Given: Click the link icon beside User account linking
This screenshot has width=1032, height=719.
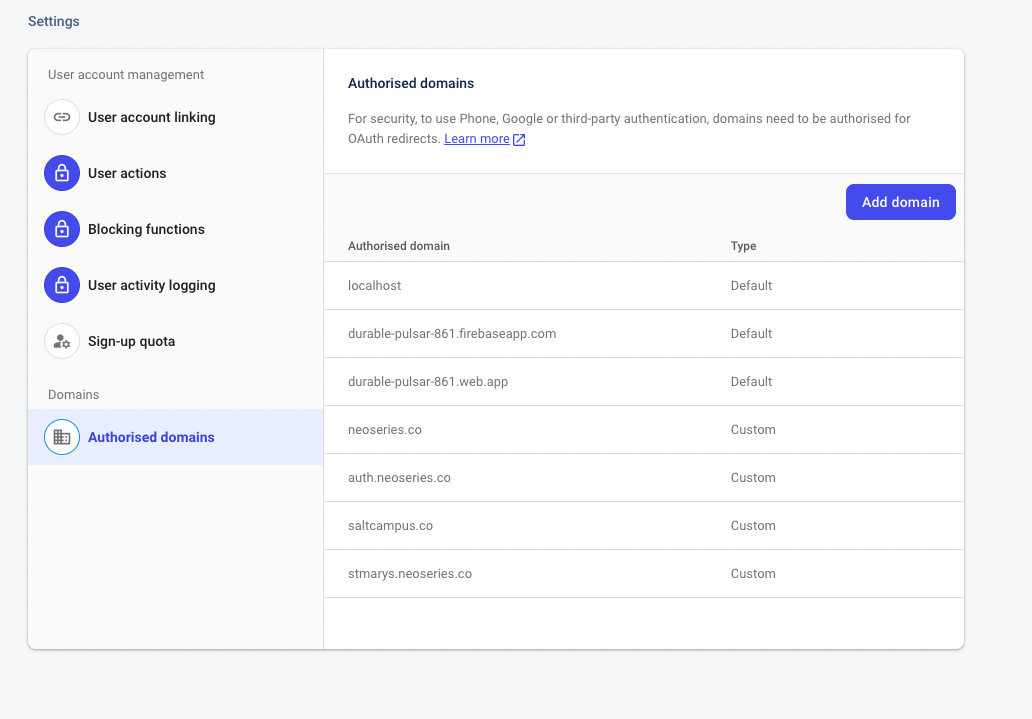Looking at the screenshot, I should 62,117.
